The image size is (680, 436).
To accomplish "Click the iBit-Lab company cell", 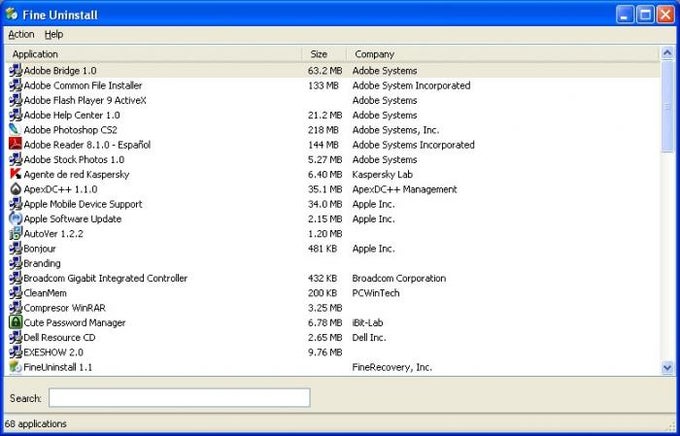I will point(367,322).
